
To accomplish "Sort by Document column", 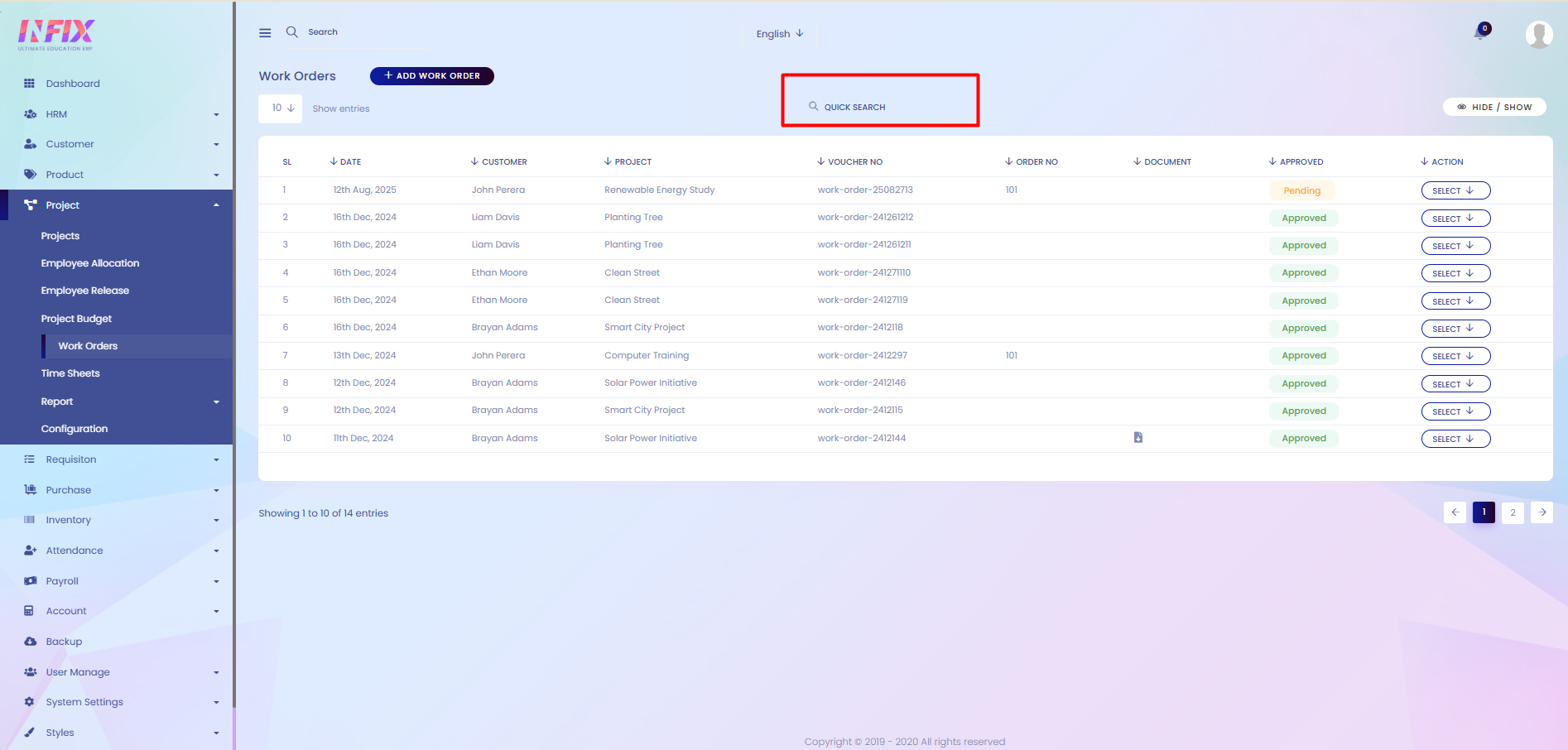I will 1162,161.
